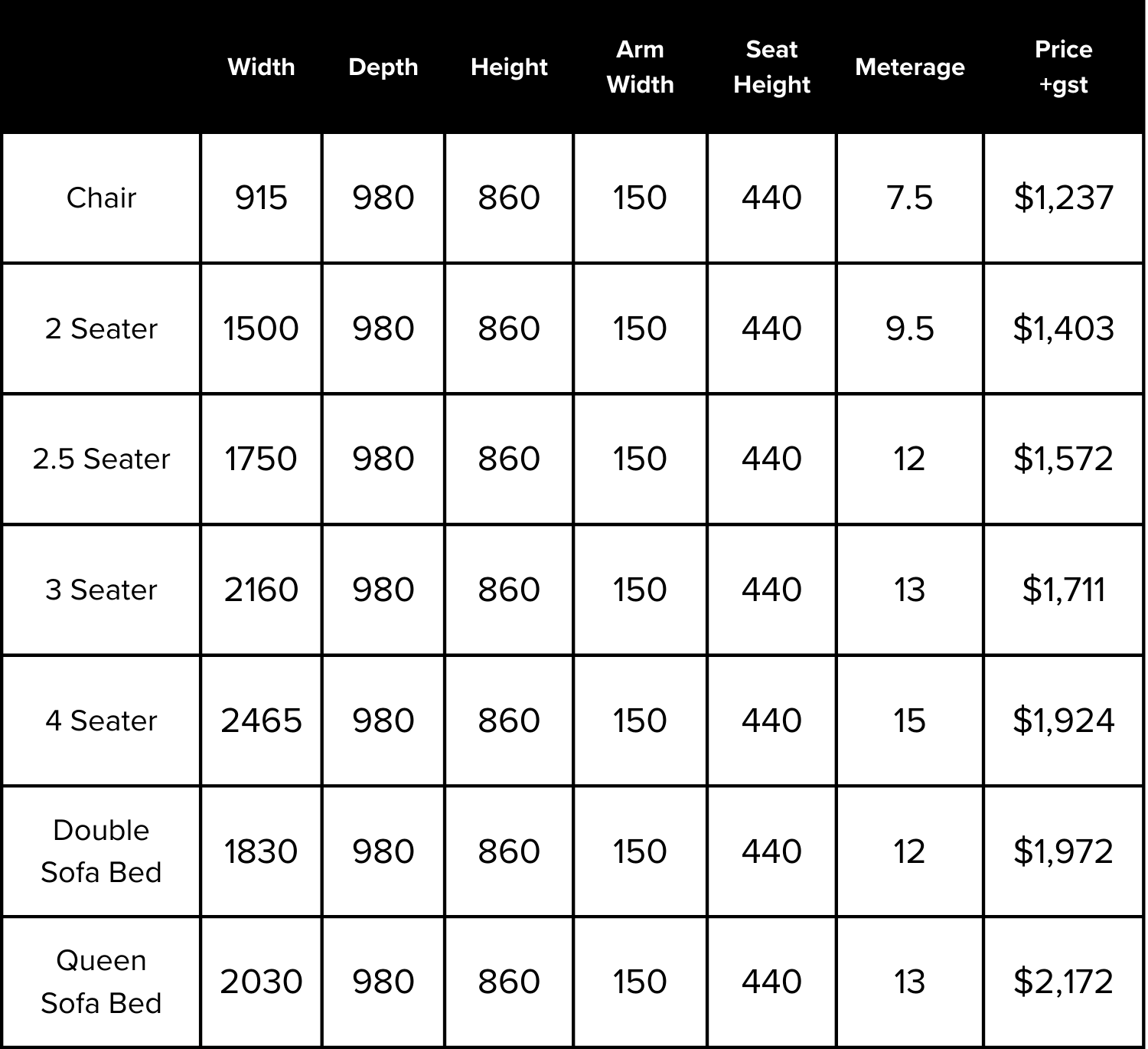Image resolution: width=1148 pixels, height=1049 pixels.
Task: Select the Chair row label
Action: tap(101, 198)
